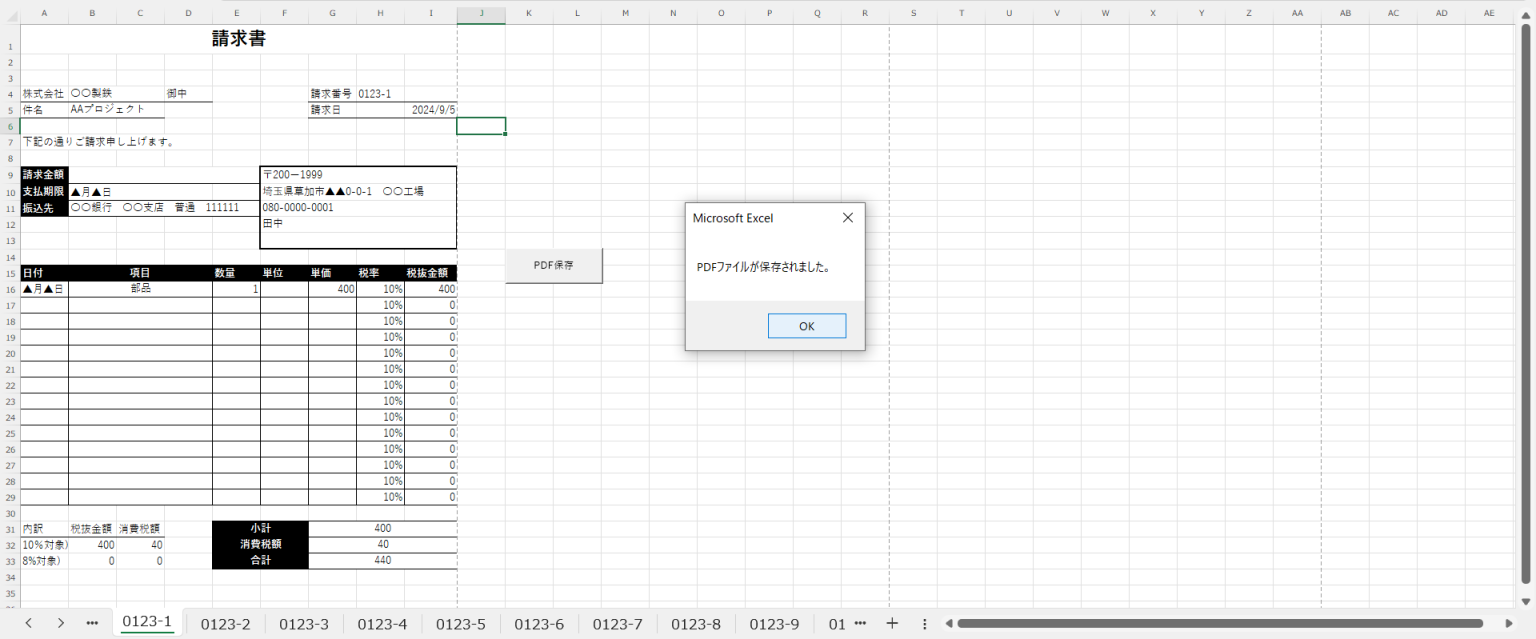Click the vertical dots tab bar resizer
Image resolution: width=1536 pixels, height=639 pixels.
(924, 623)
